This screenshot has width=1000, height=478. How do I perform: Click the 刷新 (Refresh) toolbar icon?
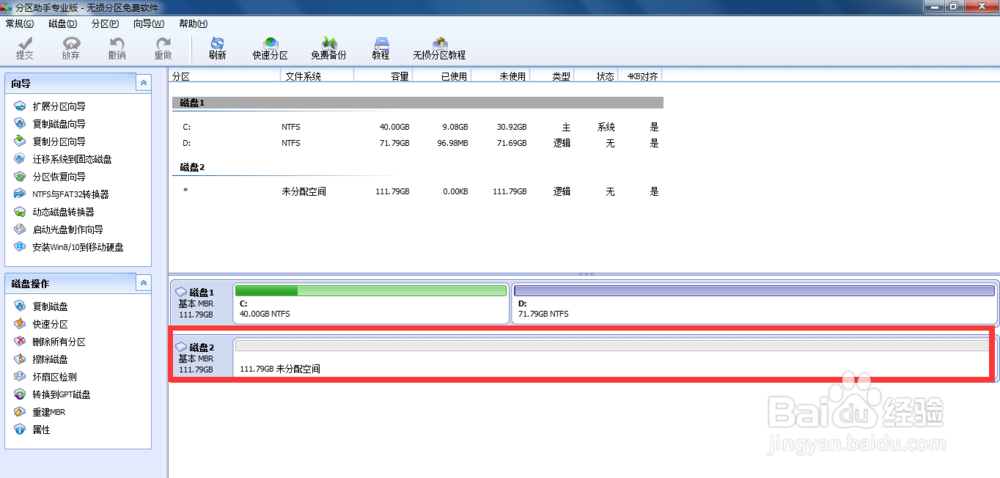pos(217,48)
